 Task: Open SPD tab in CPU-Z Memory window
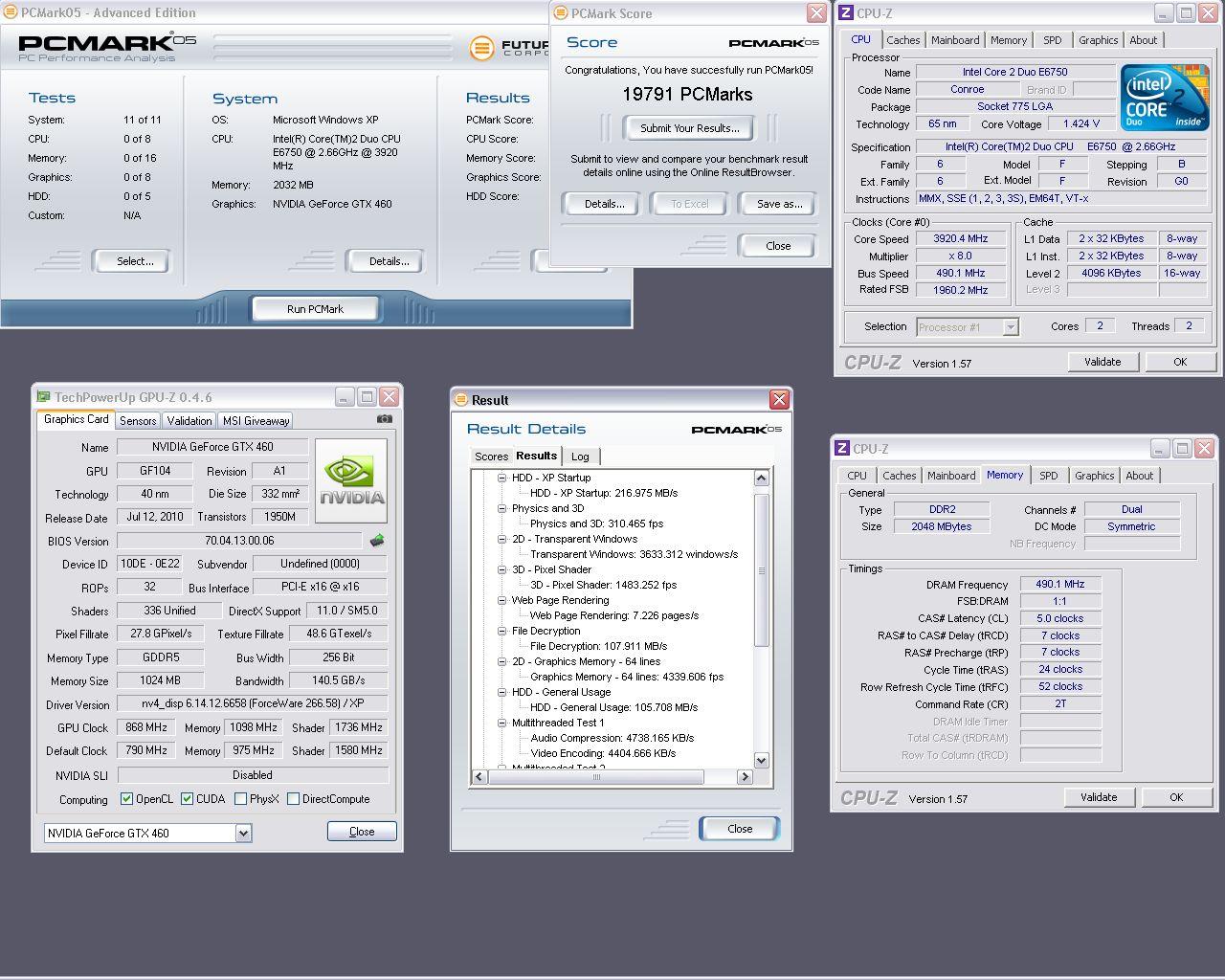(x=1049, y=476)
